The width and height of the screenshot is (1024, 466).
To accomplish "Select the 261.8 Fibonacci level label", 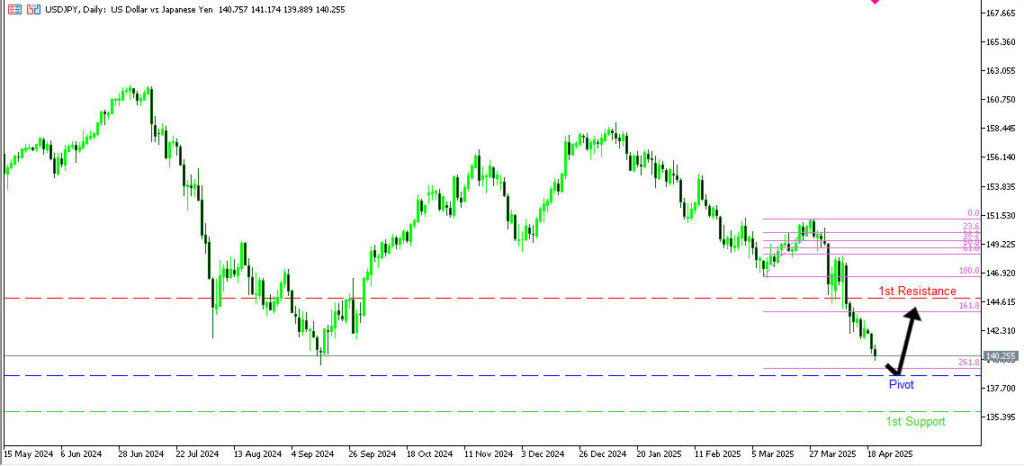I will (x=967, y=362).
